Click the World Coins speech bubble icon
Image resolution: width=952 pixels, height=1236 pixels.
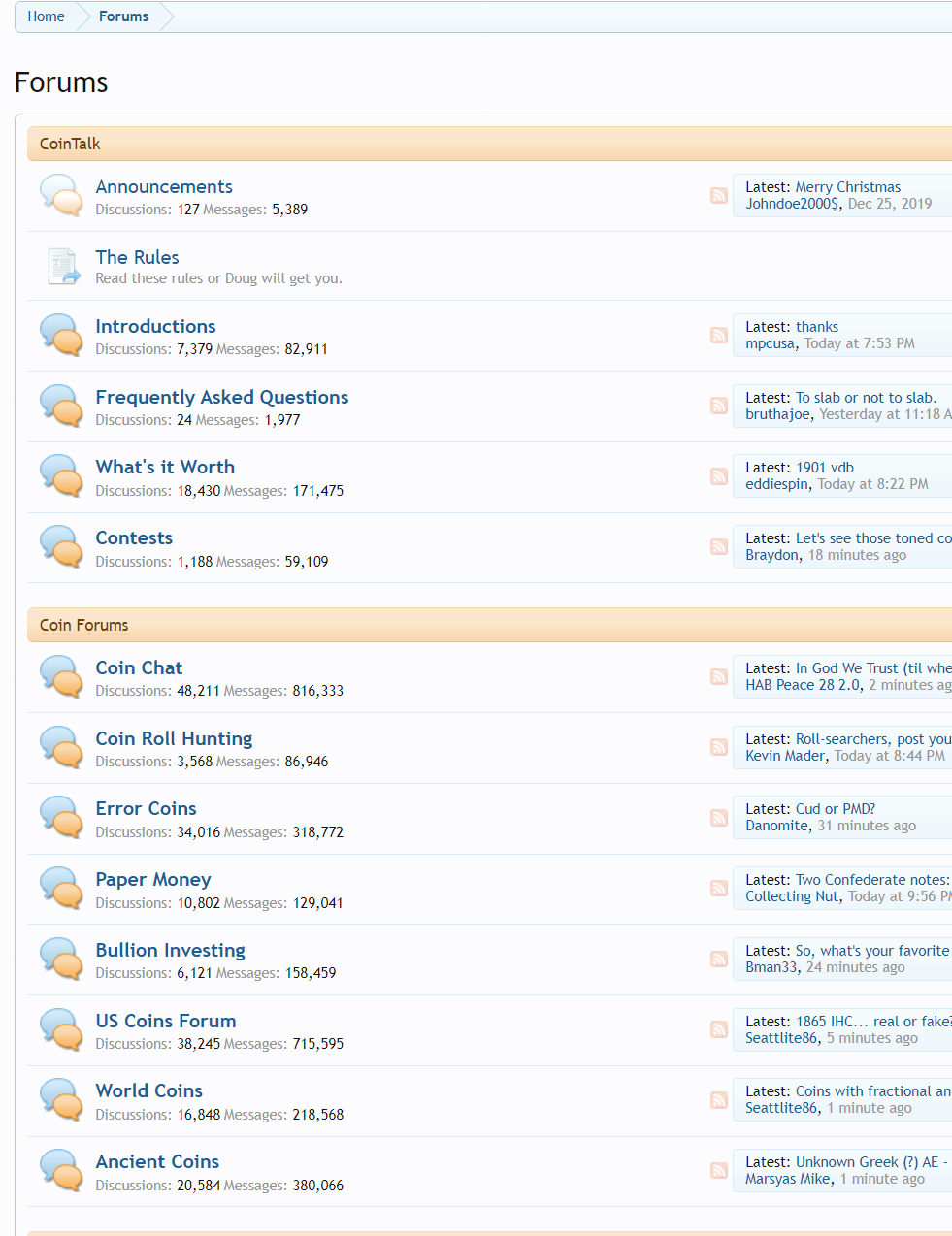[61, 1099]
